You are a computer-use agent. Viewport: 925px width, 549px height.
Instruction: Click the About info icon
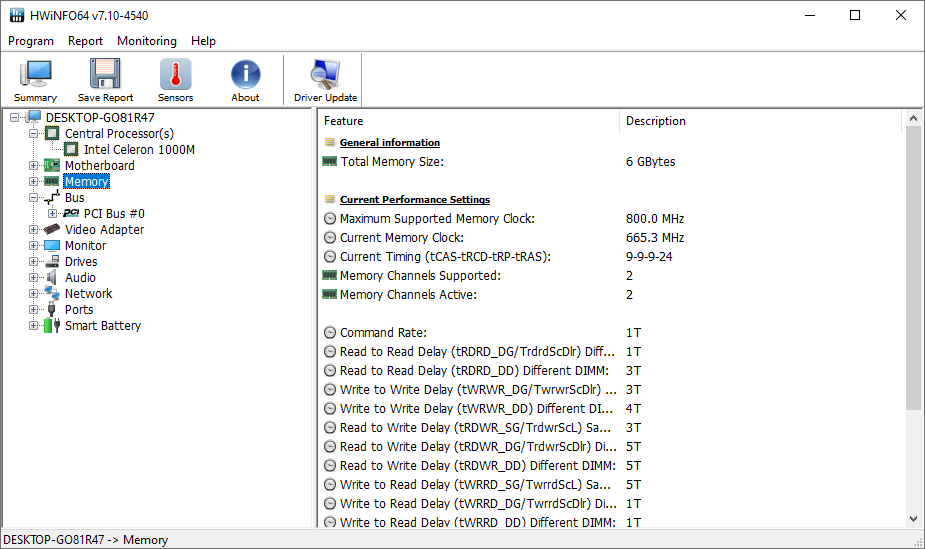[245, 74]
